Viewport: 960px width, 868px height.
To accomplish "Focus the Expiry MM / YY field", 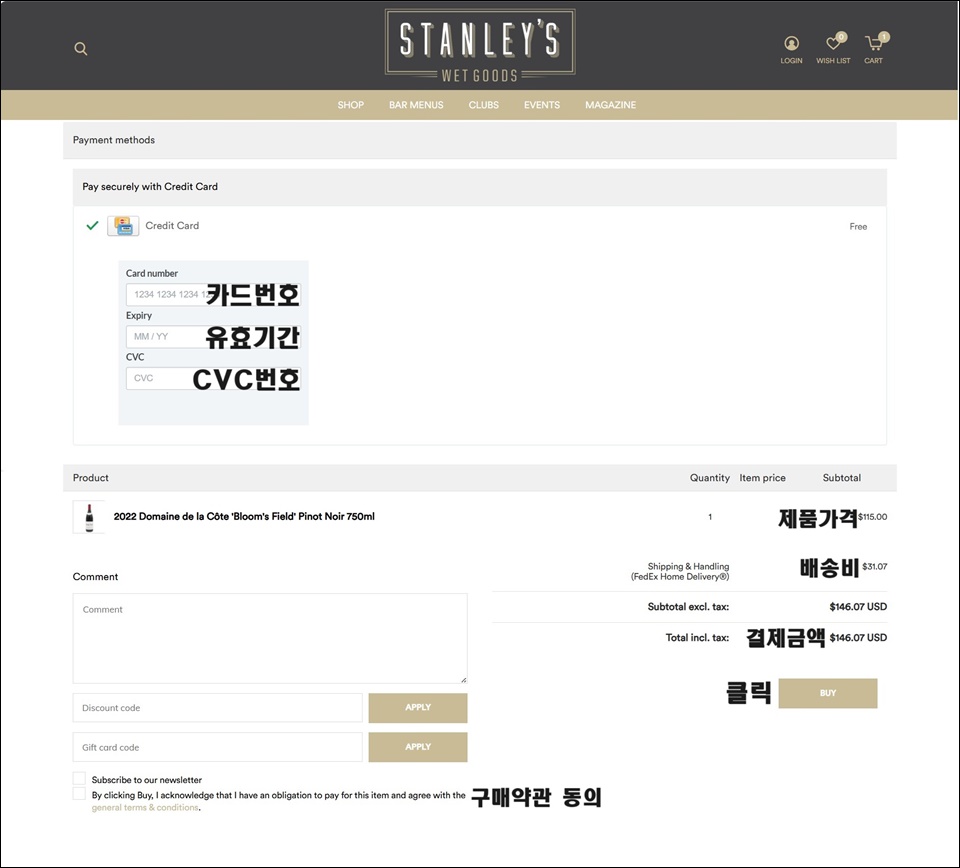I will tap(213, 337).
